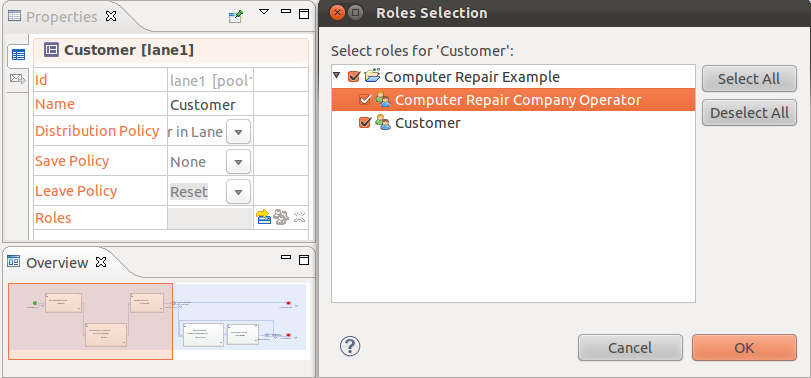Select the Overview tab

[57, 263]
